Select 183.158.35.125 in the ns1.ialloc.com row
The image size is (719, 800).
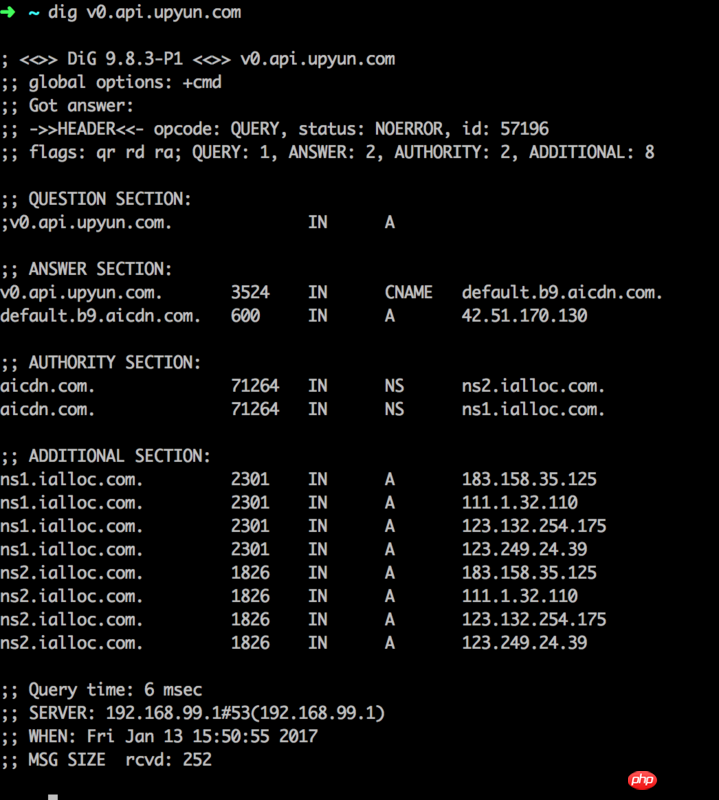[x=529, y=480]
